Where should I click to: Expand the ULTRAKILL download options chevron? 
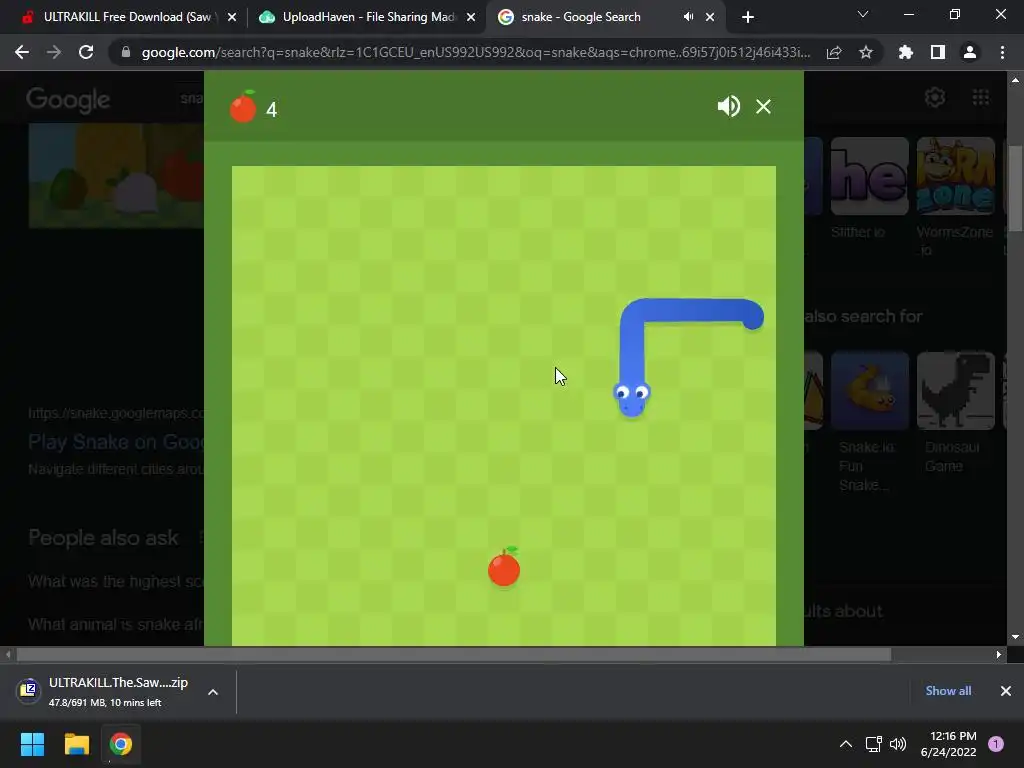(x=213, y=692)
